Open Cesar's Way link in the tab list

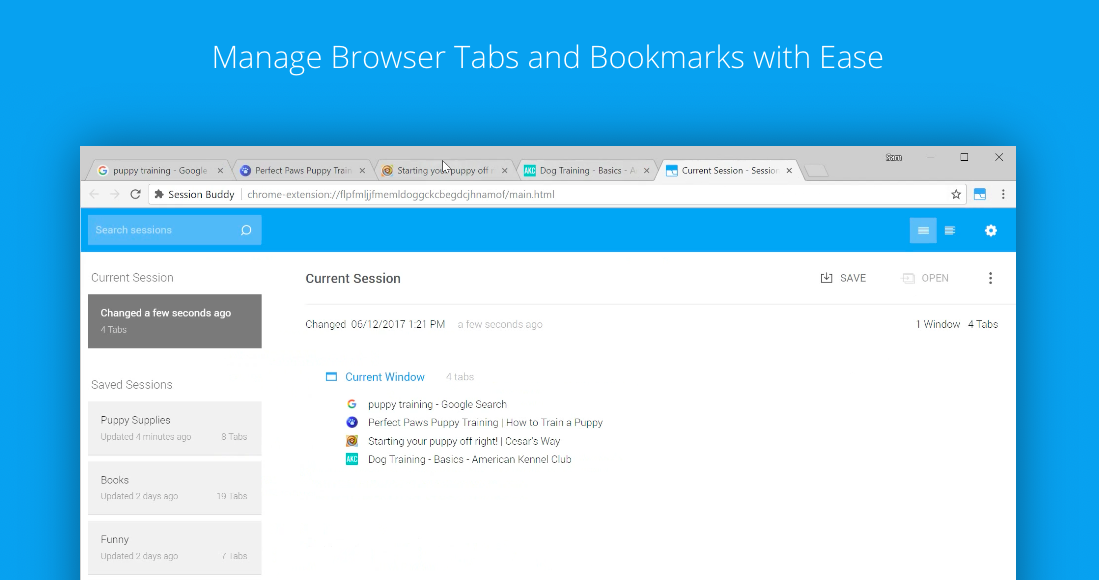coord(463,441)
